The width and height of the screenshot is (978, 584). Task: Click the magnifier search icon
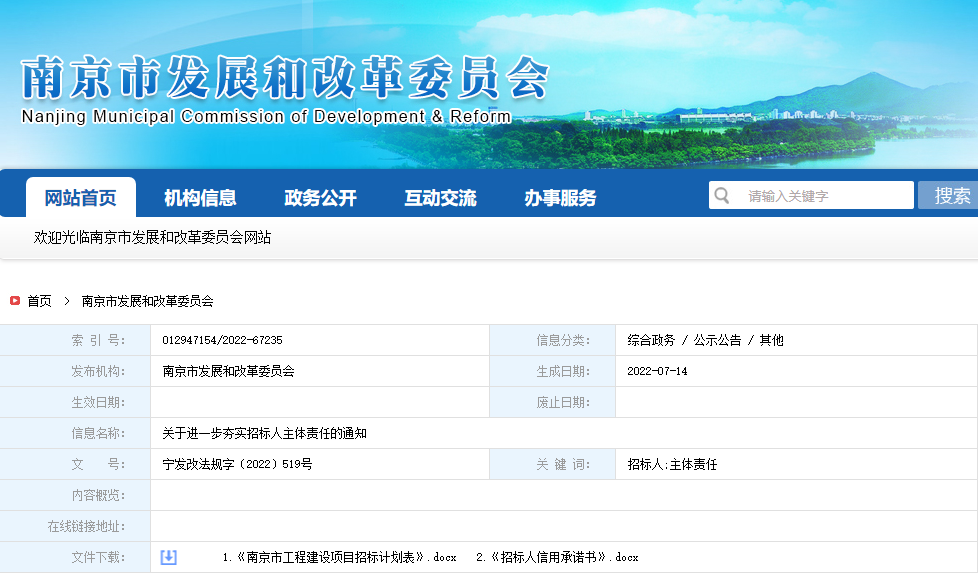(721, 194)
